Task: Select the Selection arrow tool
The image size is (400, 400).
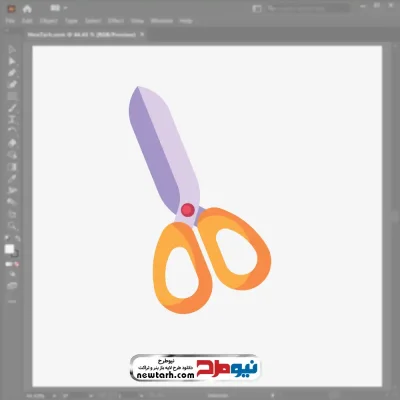Action: click(x=12, y=50)
